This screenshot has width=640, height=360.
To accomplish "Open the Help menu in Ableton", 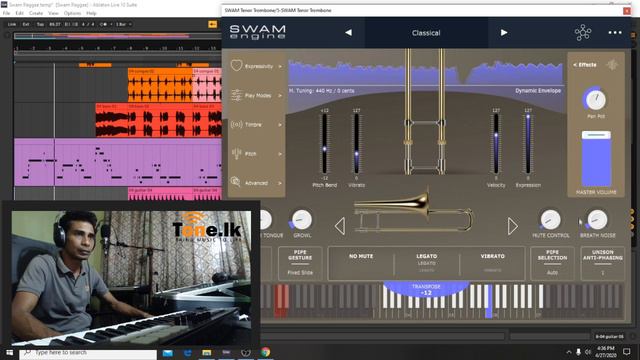I will pos(91,13).
